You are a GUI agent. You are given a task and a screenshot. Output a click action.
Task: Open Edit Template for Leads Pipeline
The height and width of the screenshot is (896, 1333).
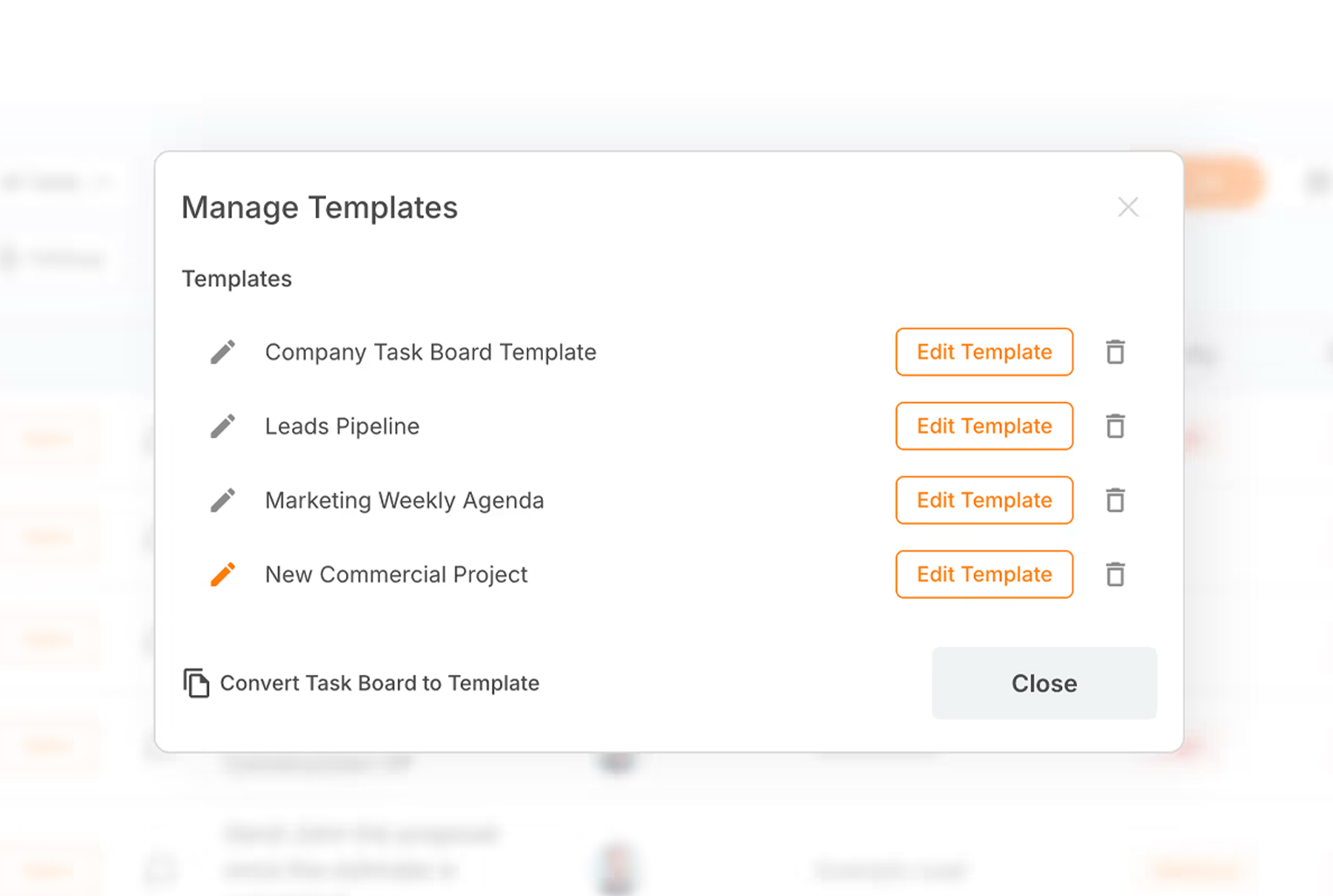pos(984,427)
